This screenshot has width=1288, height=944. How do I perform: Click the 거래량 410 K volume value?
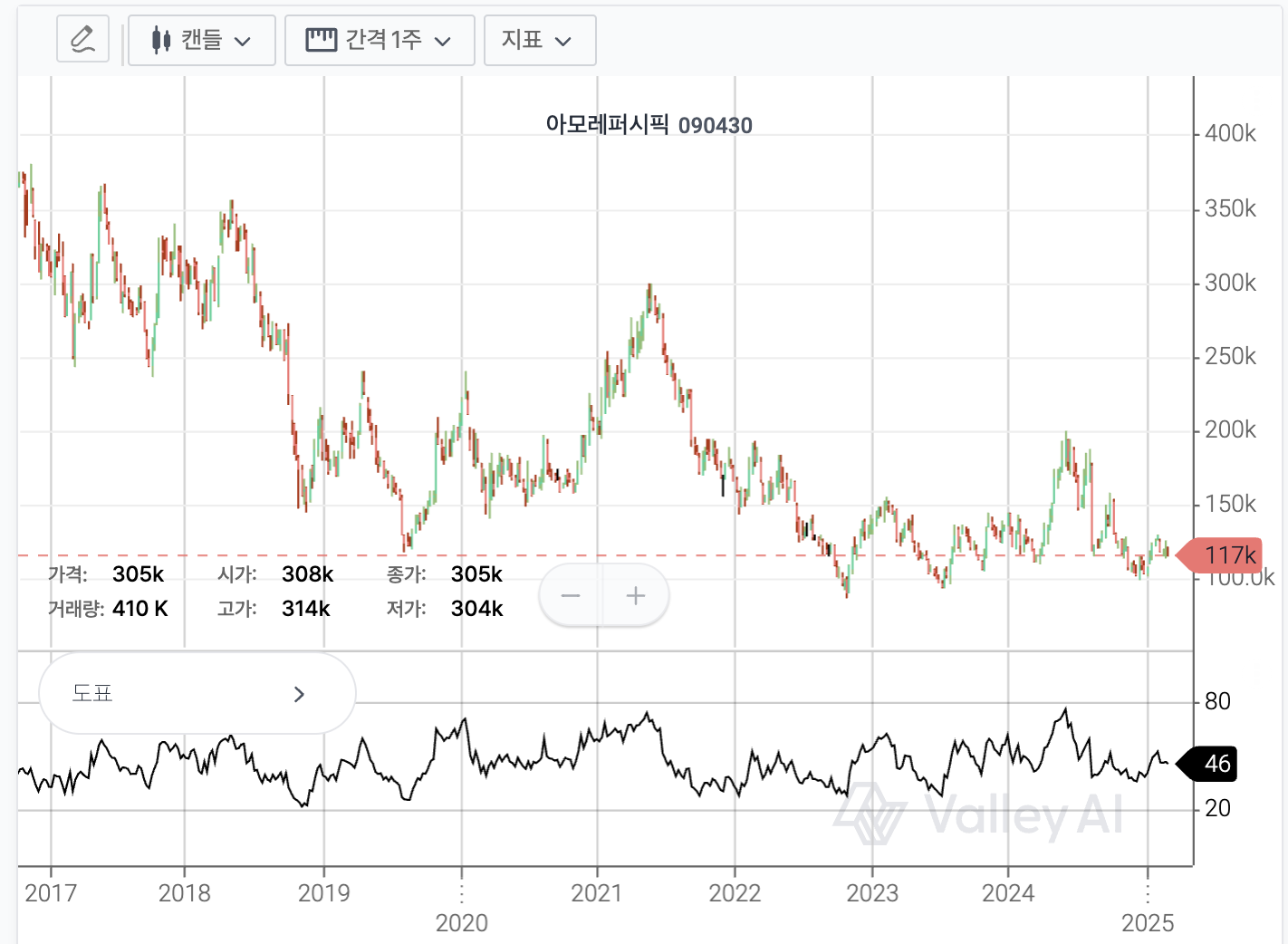coord(139,609)
